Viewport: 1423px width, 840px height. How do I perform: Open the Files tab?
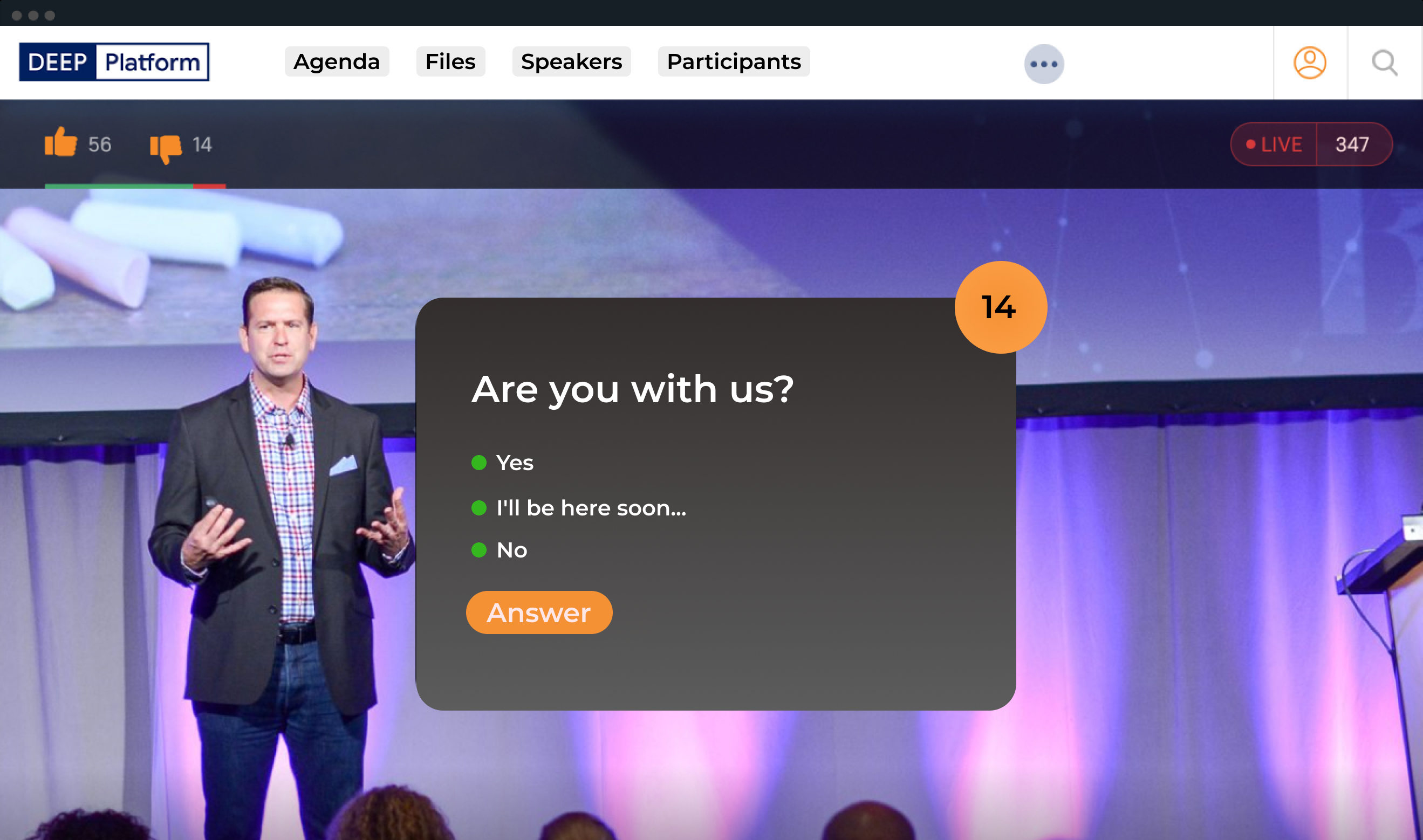coord(450,61)
